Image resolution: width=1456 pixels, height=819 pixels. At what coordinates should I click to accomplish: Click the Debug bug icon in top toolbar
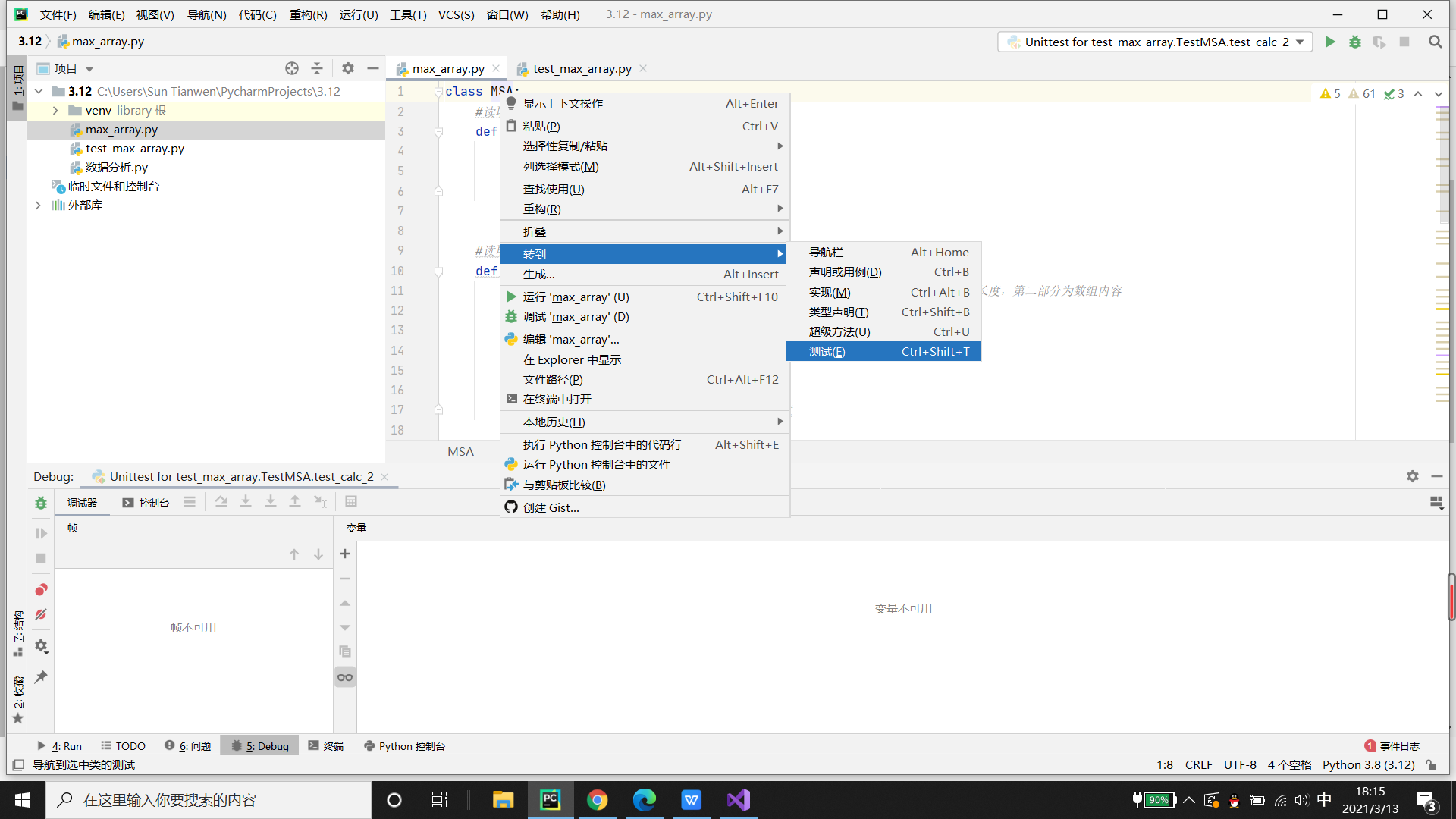coord(1355,42)
